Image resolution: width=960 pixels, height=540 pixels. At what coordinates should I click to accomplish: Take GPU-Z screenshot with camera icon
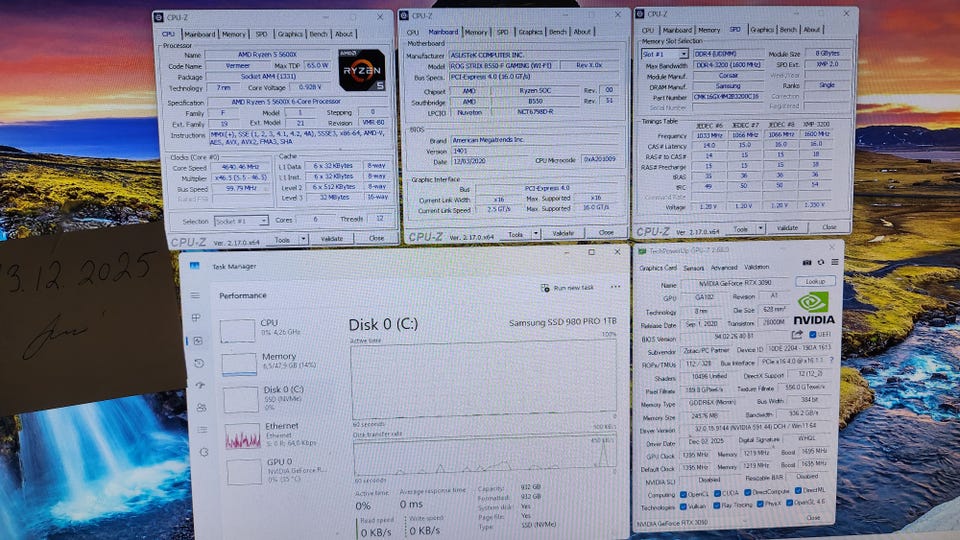point(806,263)
